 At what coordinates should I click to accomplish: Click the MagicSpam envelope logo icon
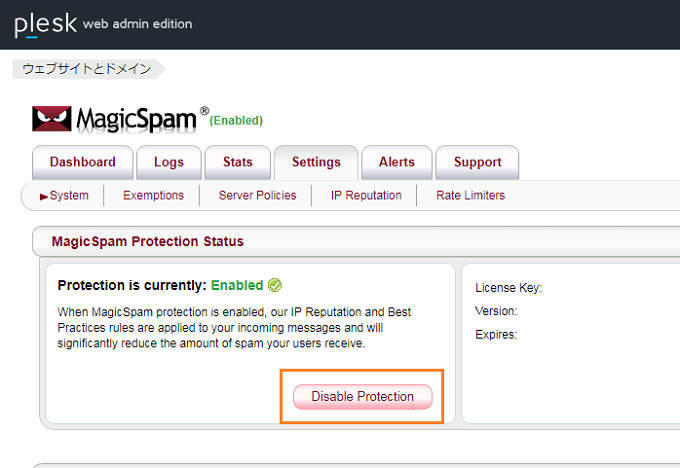52,118
